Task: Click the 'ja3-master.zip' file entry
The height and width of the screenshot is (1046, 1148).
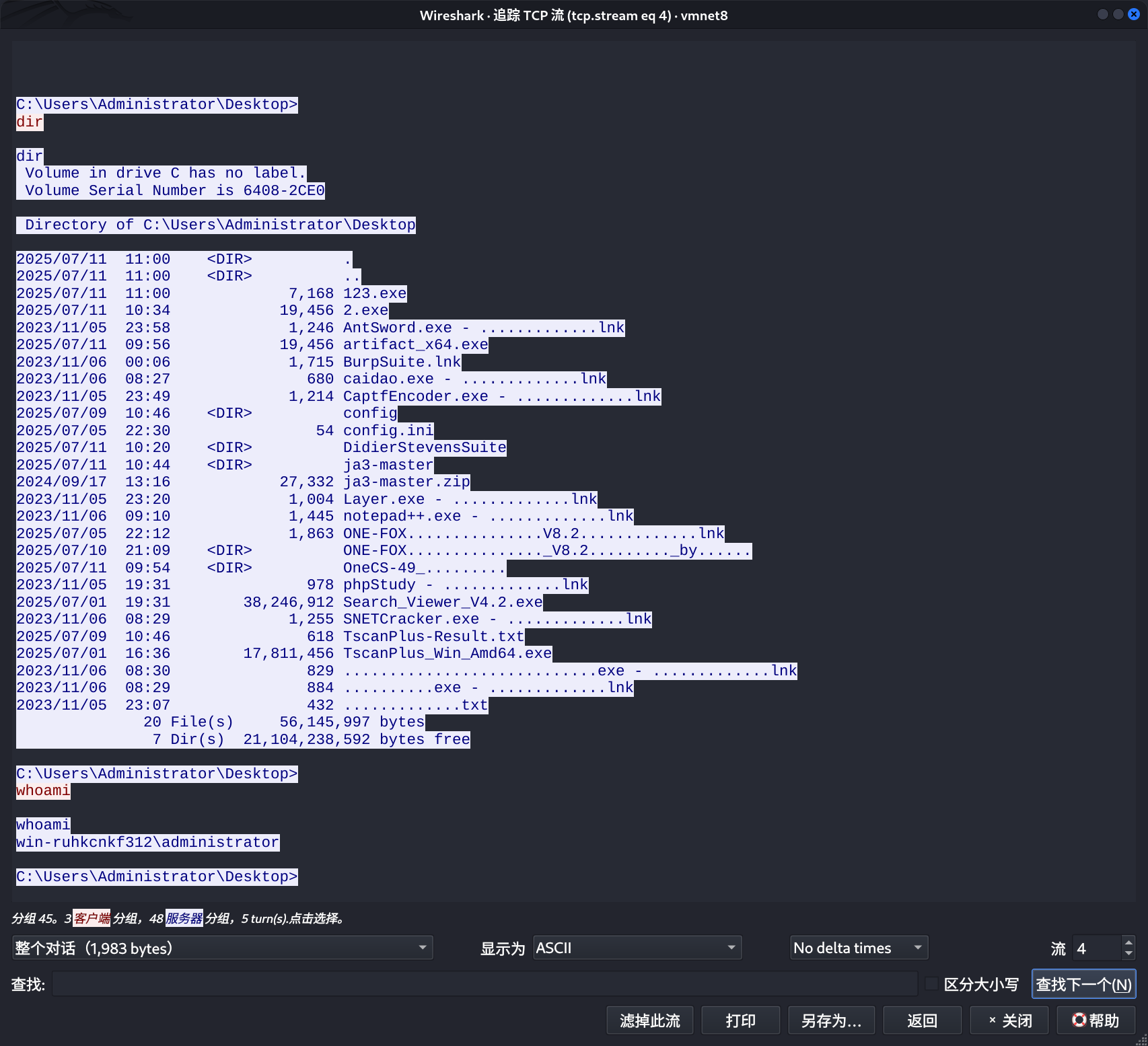Action: [406, 482]
